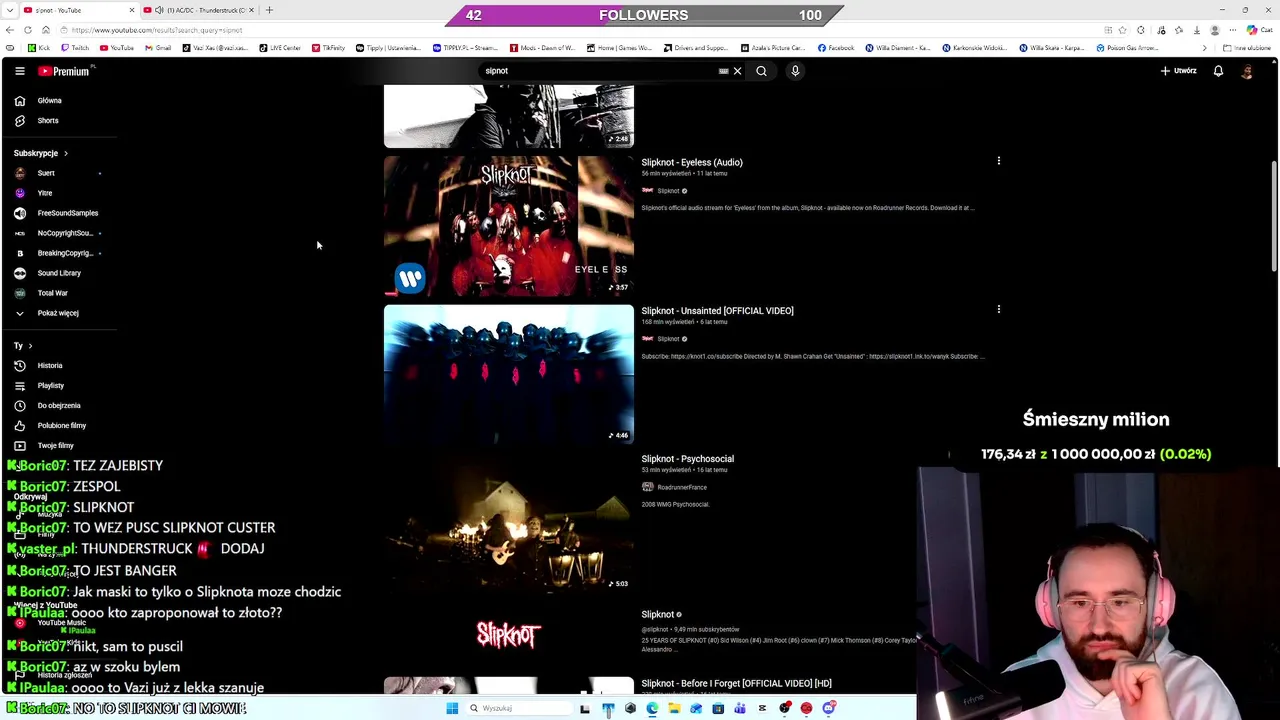Open the Sound Library subscription
This screenshot has height=720, width=1280.
58,273
